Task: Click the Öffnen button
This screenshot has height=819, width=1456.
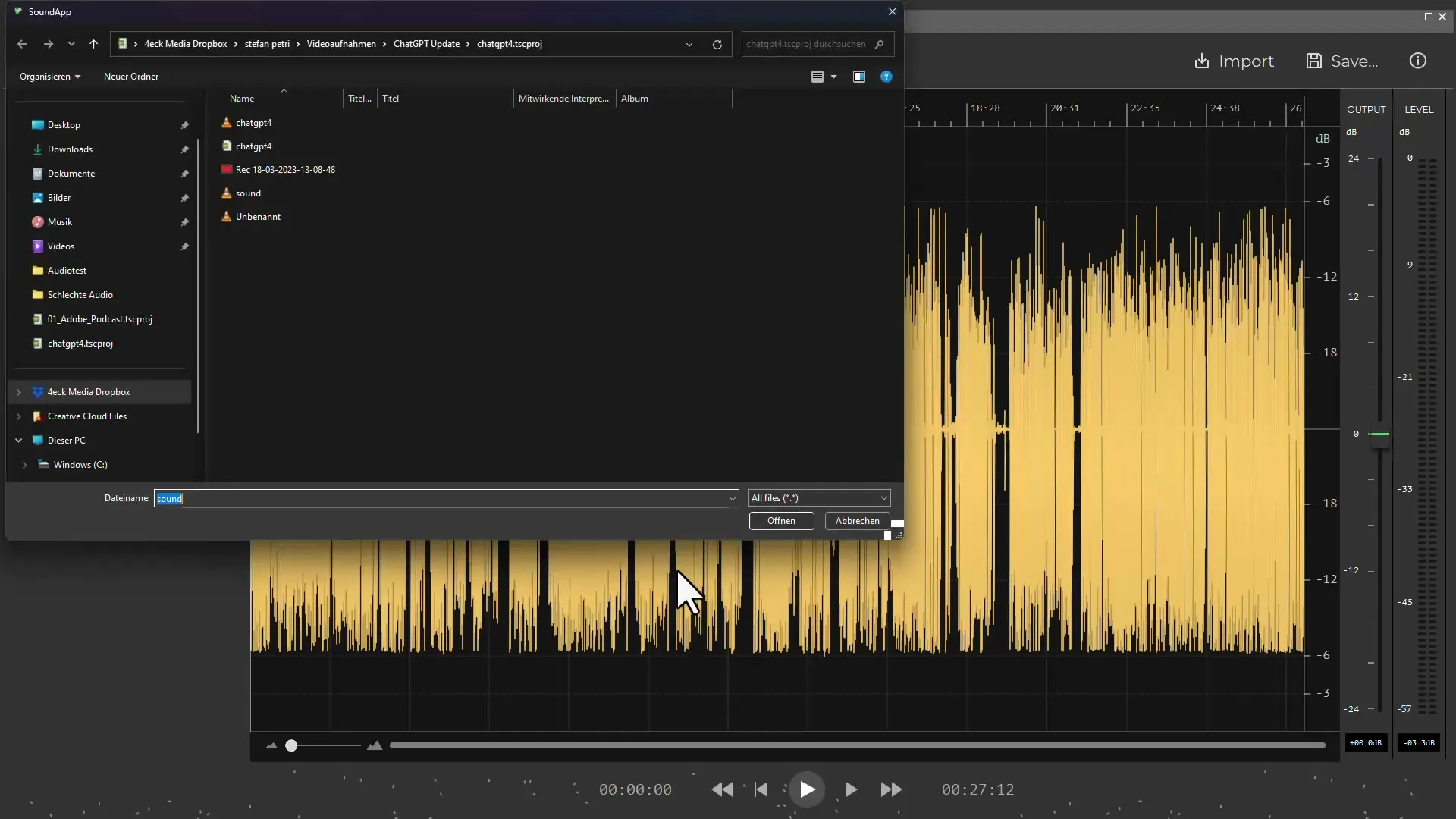Action: pos(781,521)
